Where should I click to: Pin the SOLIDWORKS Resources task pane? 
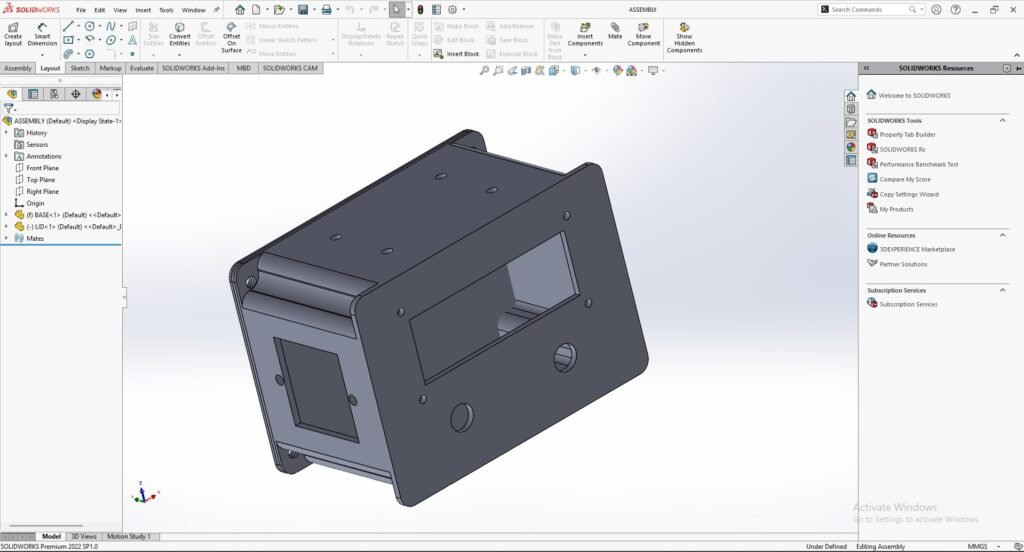point(1007,68)
